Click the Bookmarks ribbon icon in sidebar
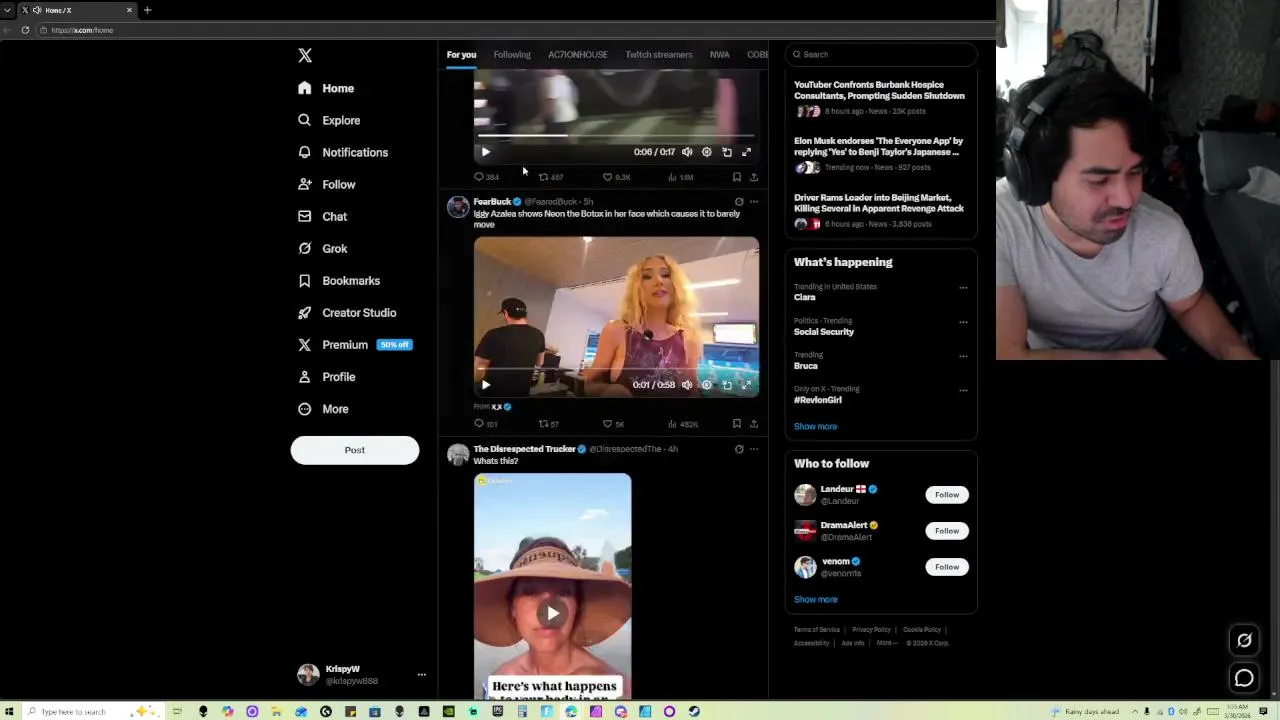This screenshot has width=1280, height=720. tap(305, 281)
